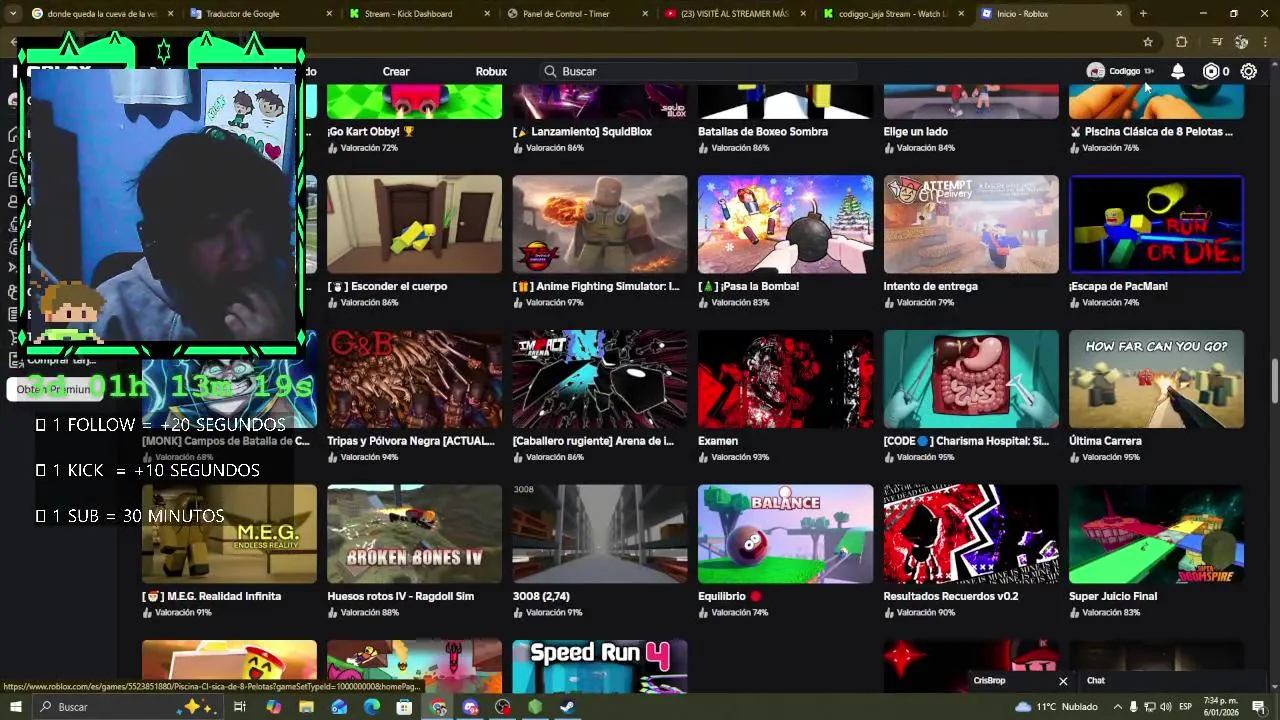Open File Explorer from the taskbar
Viewport: 1280px width, 720px height.
(x=306, y=707)
